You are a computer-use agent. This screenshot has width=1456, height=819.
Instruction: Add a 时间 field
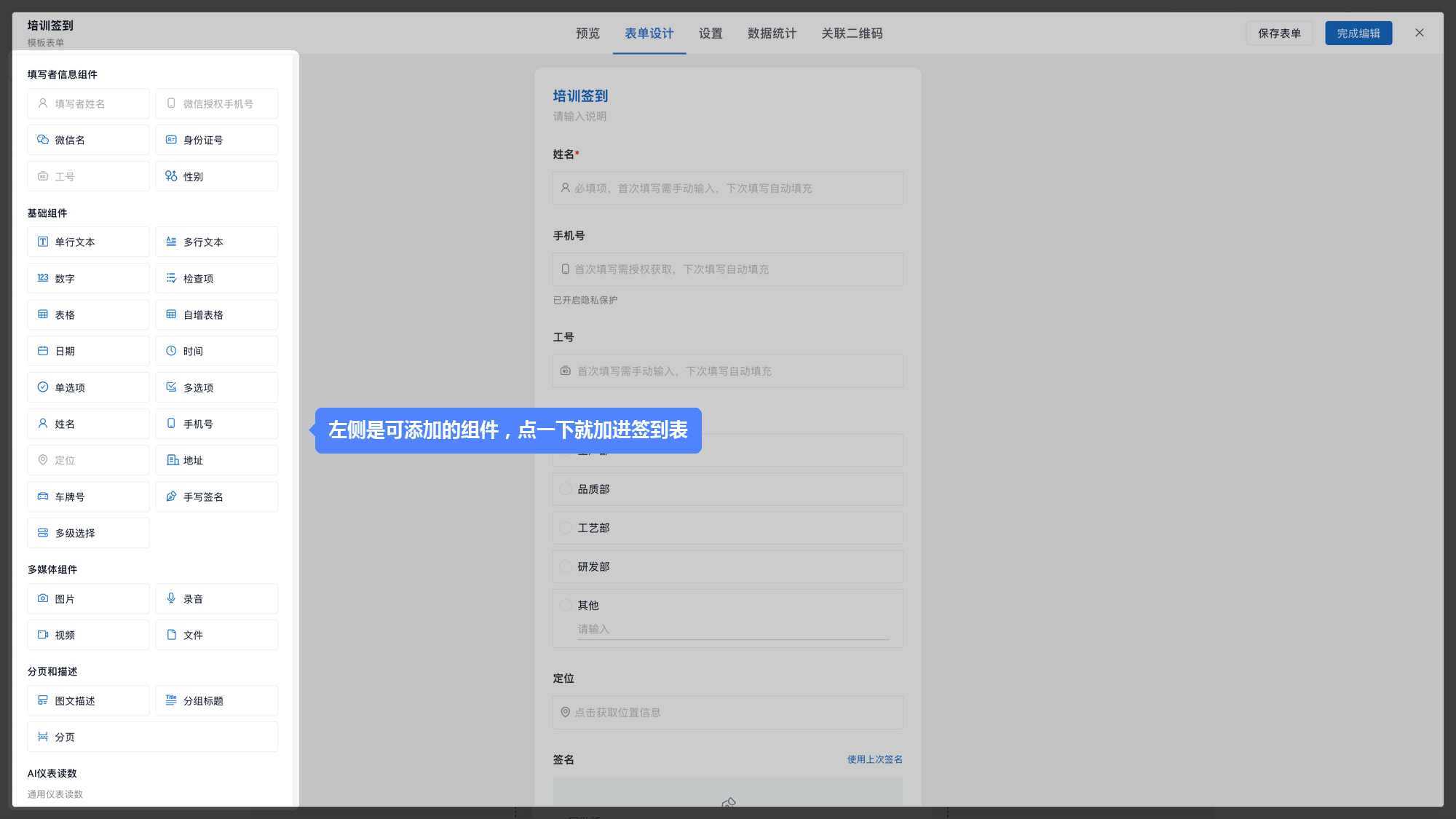click(216, 351)
